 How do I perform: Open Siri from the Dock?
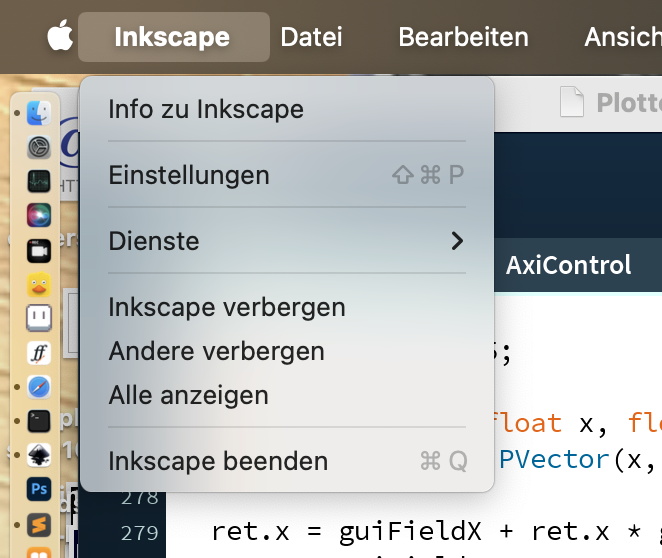[x=39, y=215]
